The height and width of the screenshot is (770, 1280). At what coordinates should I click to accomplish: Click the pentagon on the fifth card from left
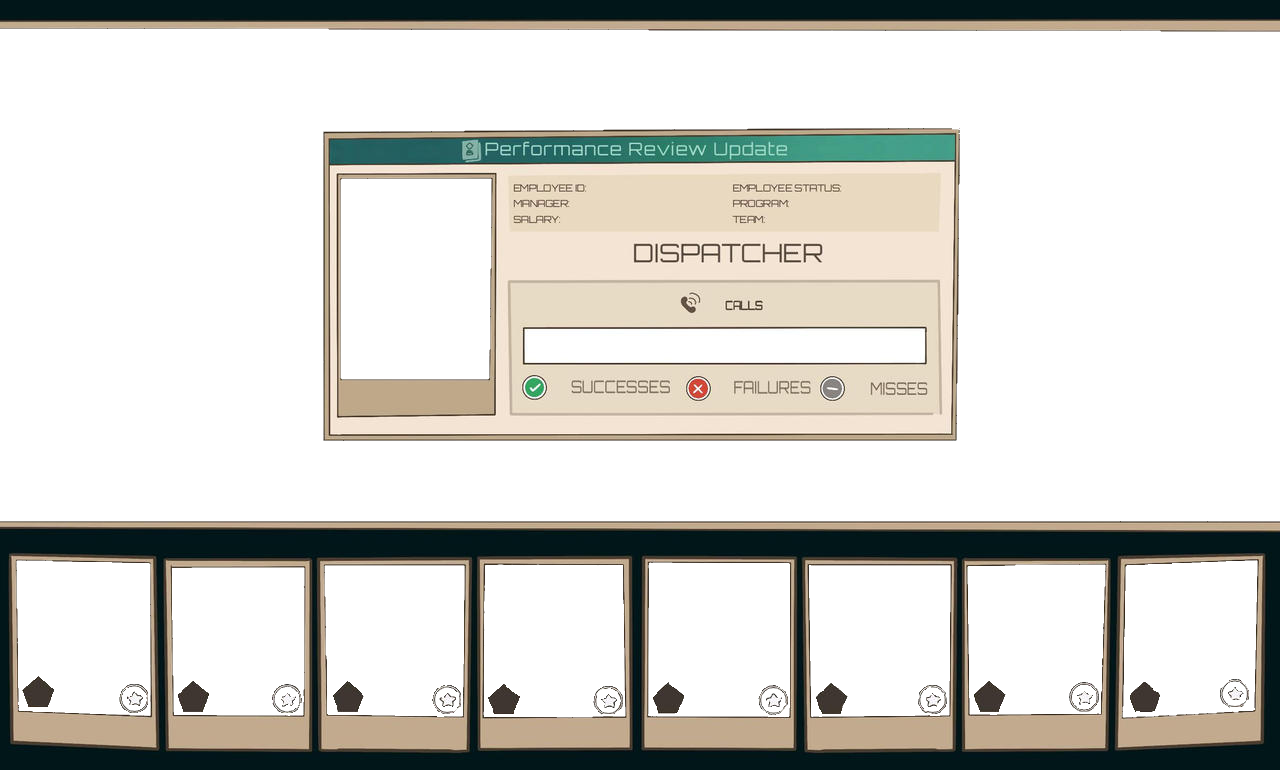(x=668, y=698)
